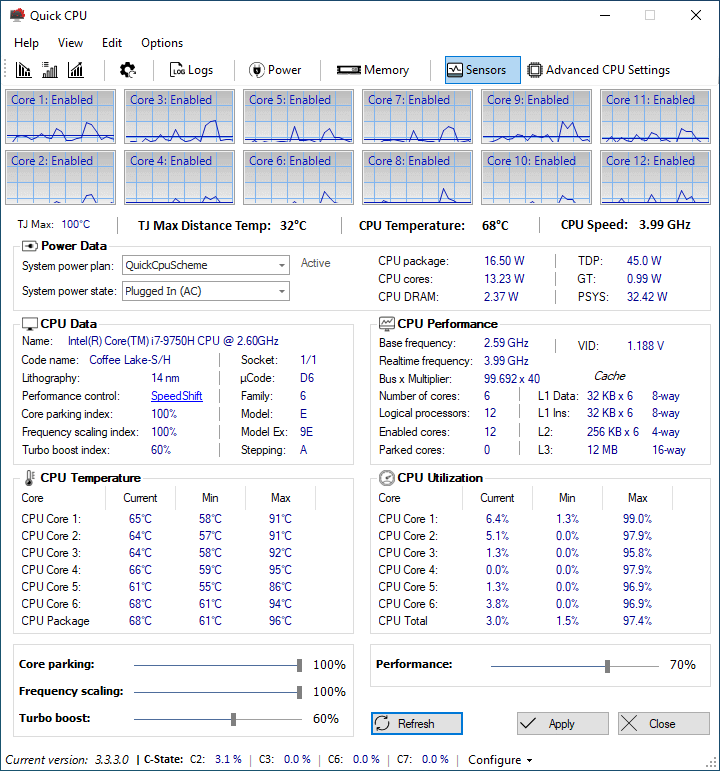Select the Core 11 usage graph
Screen dimensions: 720x771
(x=656, y=117)
